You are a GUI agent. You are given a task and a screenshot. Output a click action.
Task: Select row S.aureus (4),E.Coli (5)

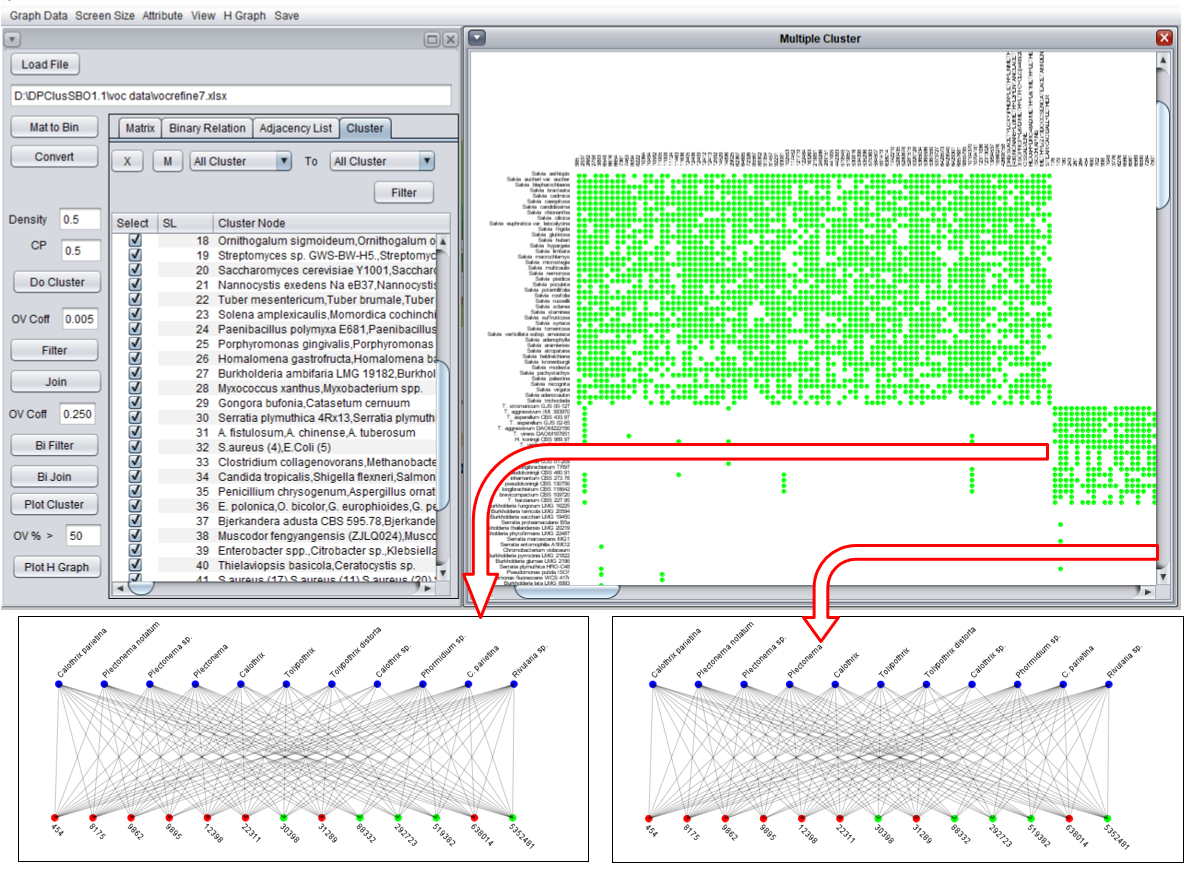coord(275,447)
